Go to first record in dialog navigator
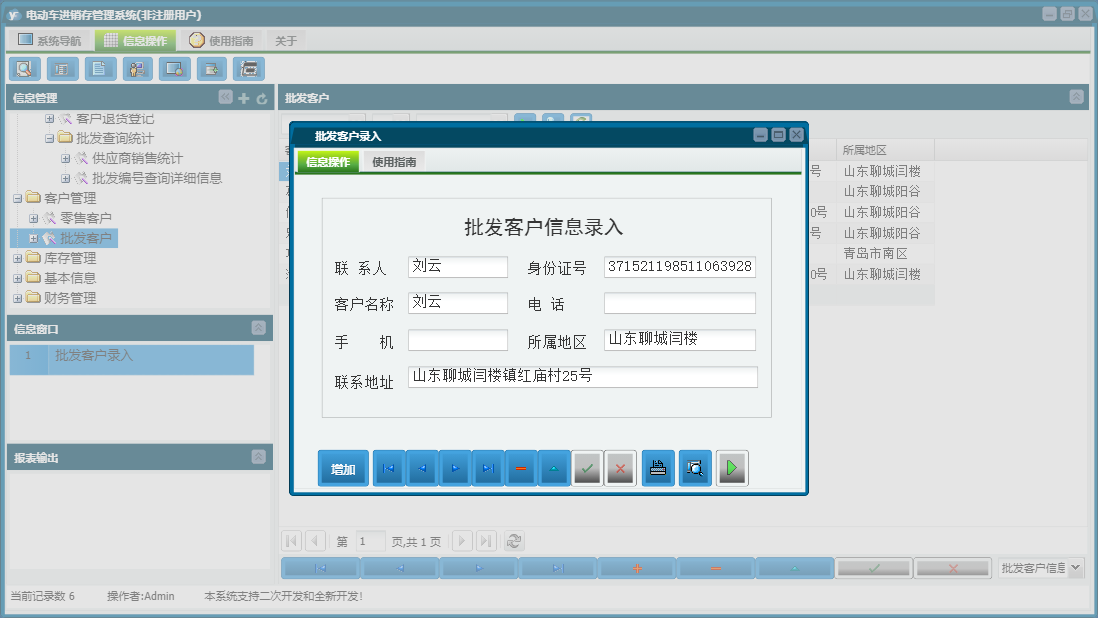The height and width of the screenshot is (618, 1098). [x=389, y=468]
